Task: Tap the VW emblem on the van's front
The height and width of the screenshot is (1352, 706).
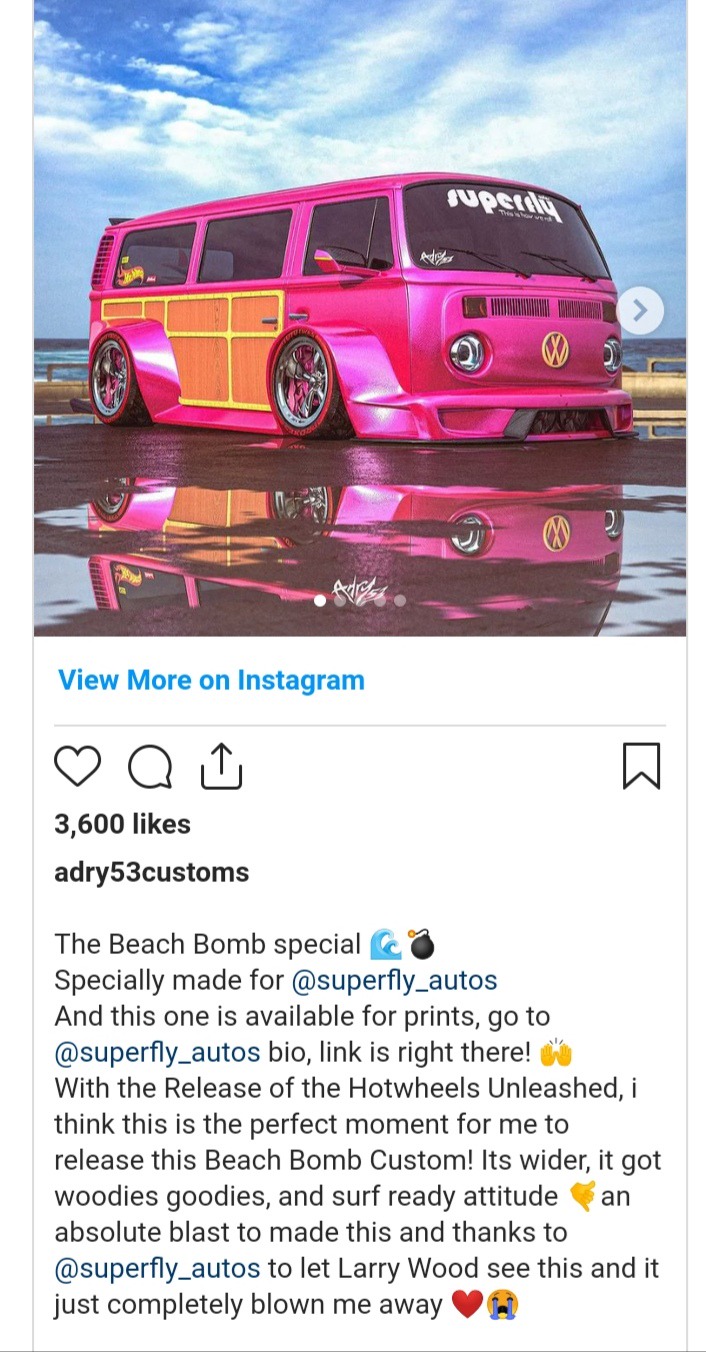Action: point(555,348)
